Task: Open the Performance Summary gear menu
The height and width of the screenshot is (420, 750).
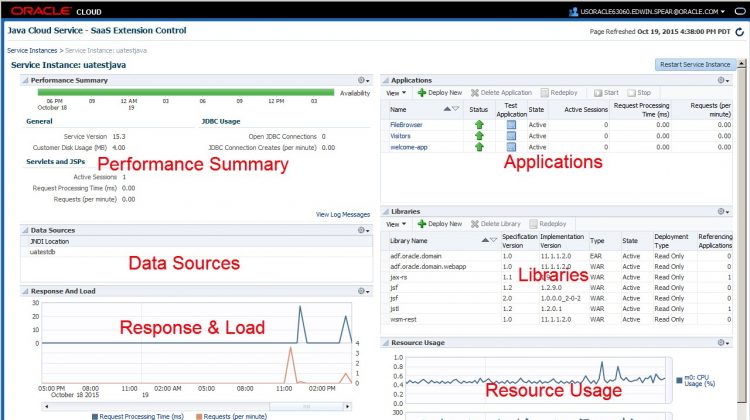Action: [364, 80]
